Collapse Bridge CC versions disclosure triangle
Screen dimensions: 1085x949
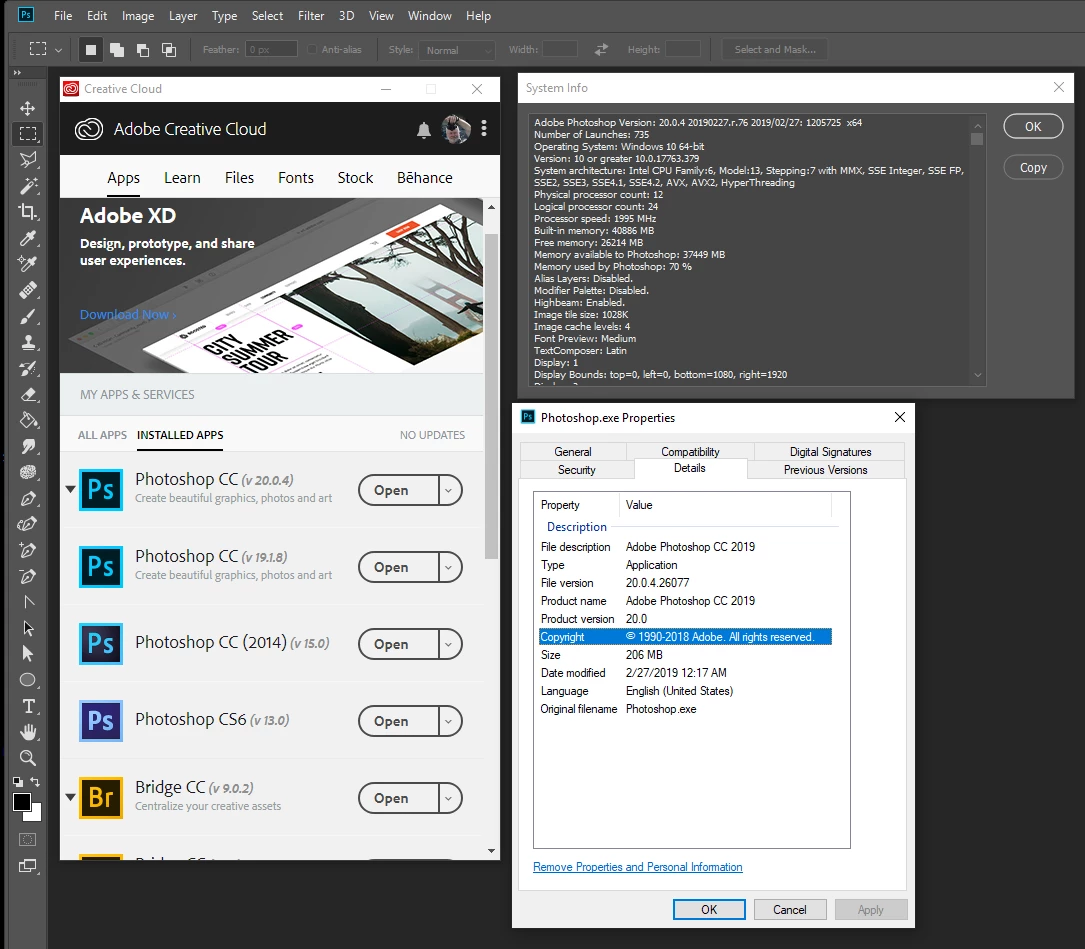pos(71,797)
